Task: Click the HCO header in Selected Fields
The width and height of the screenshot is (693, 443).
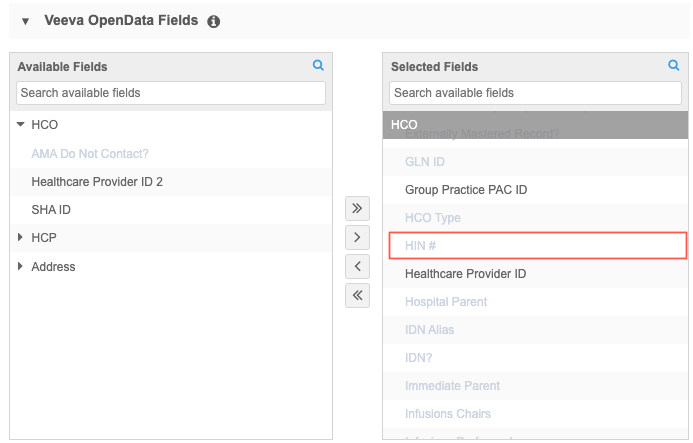Action: [x=535, y=125]
